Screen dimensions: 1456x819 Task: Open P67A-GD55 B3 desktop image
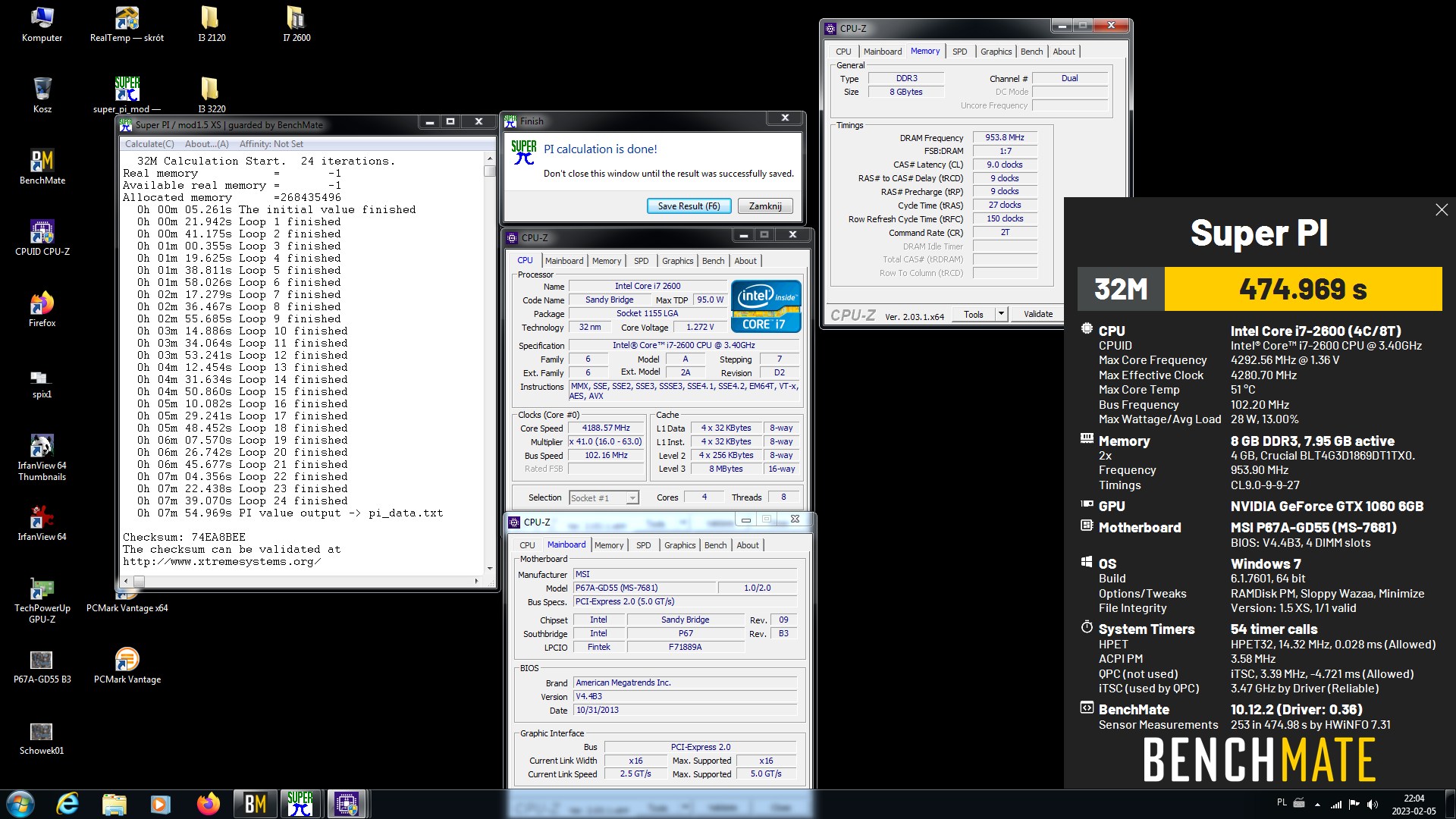(42, 667)
